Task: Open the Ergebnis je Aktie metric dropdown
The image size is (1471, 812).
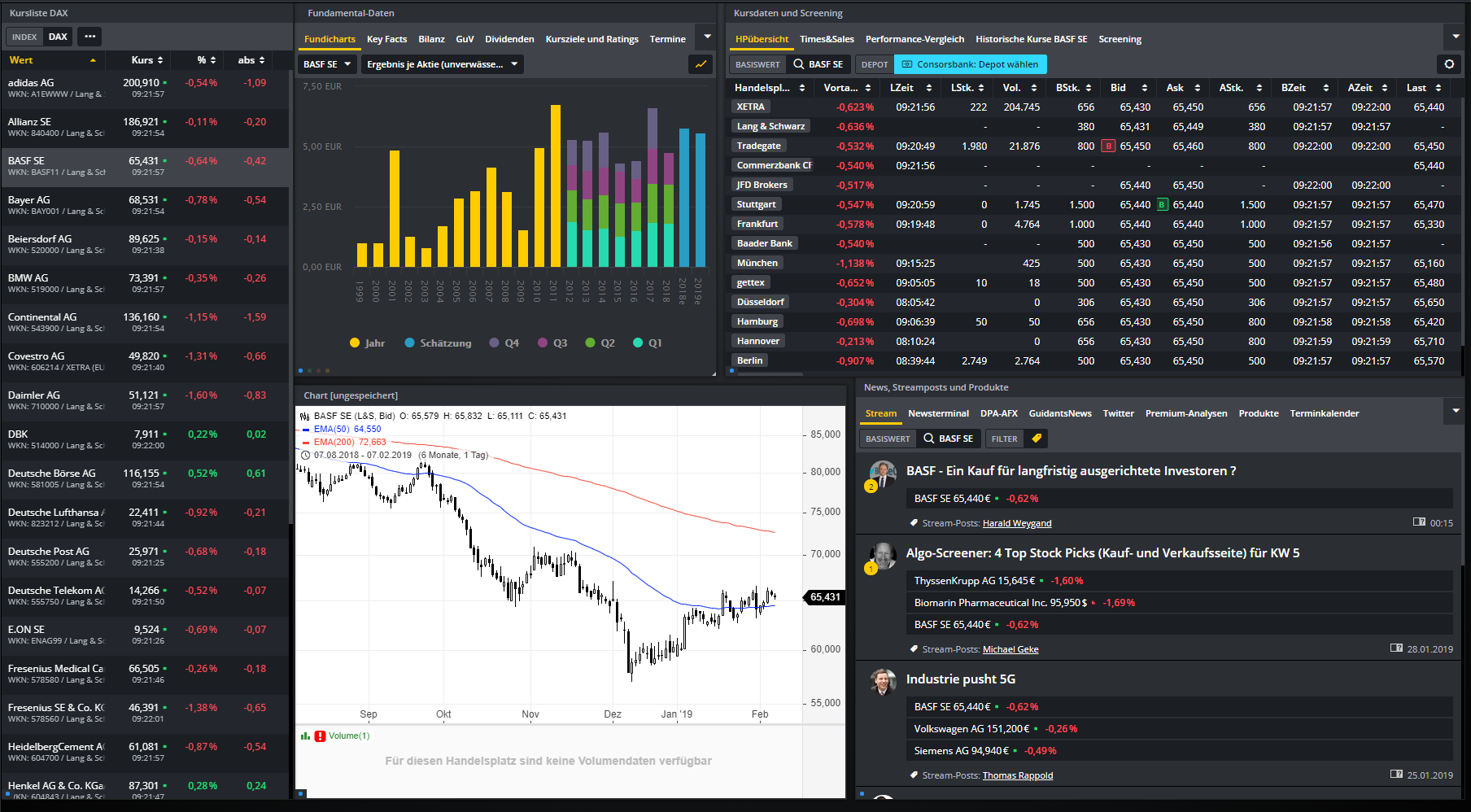Action: [442, 64]
